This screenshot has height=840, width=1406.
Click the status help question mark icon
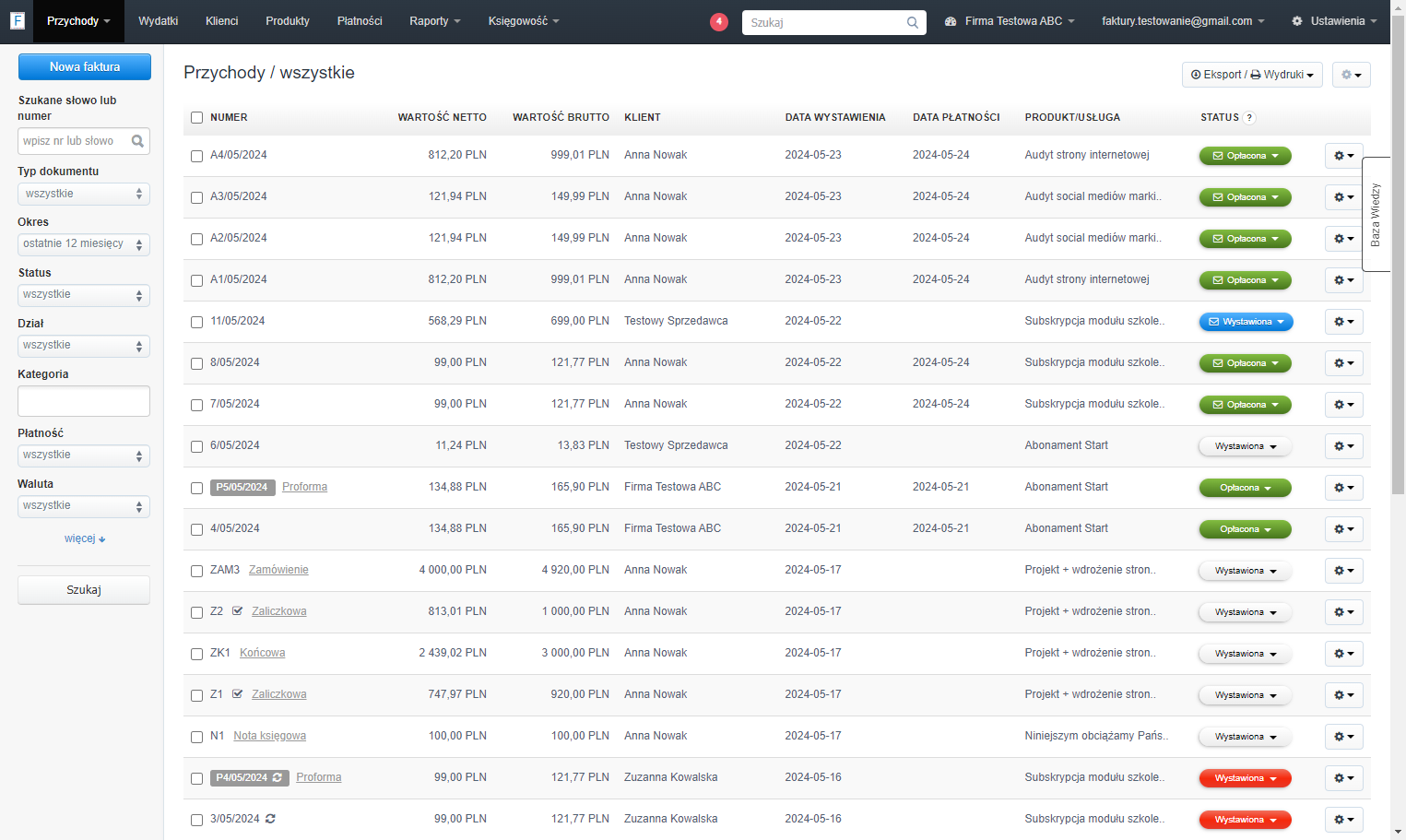pyautogui.click(x=1249, y=118)
